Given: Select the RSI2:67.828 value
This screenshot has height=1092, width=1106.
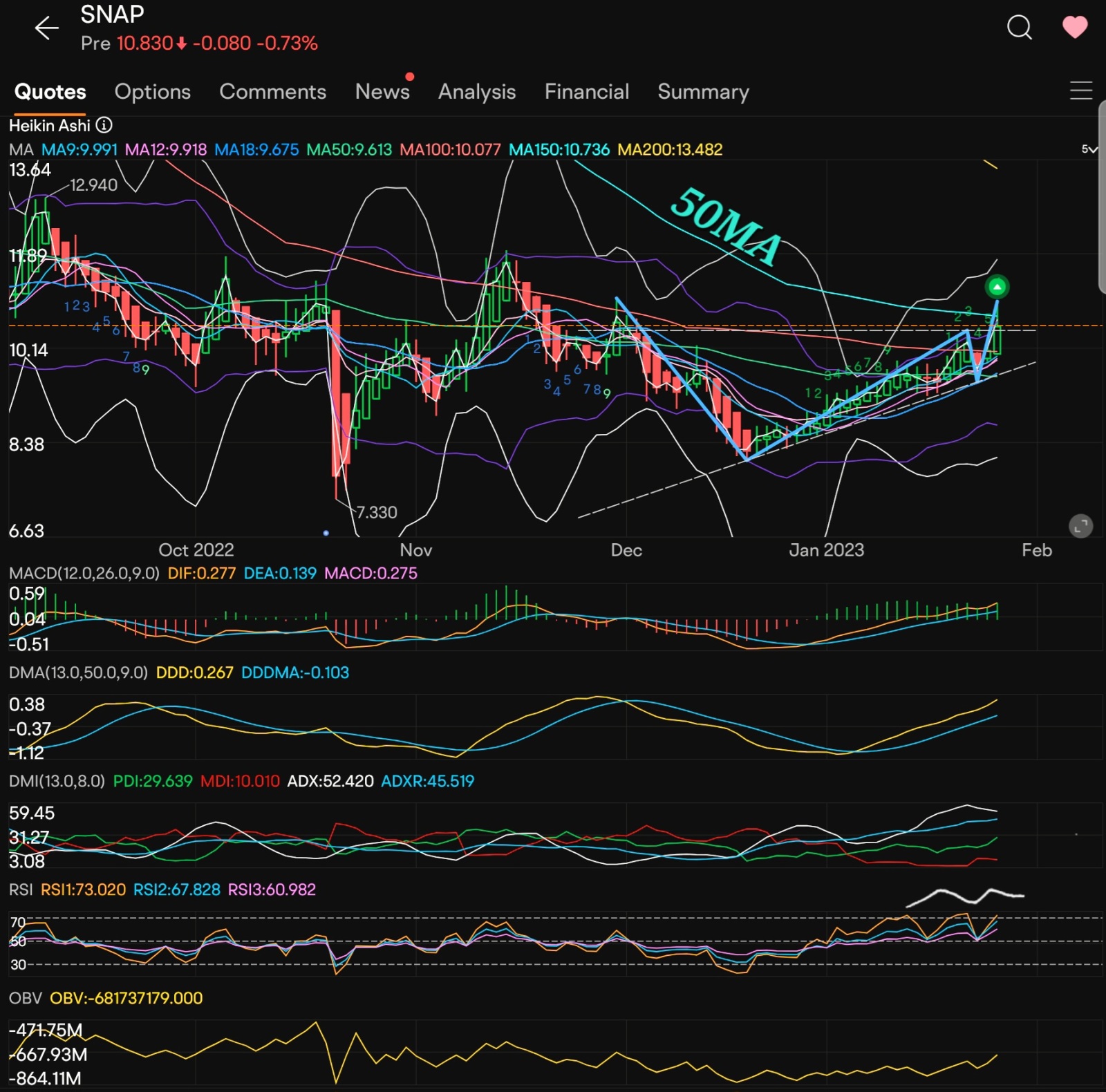Looking at the screenshot, I should (x=177, y=890).
